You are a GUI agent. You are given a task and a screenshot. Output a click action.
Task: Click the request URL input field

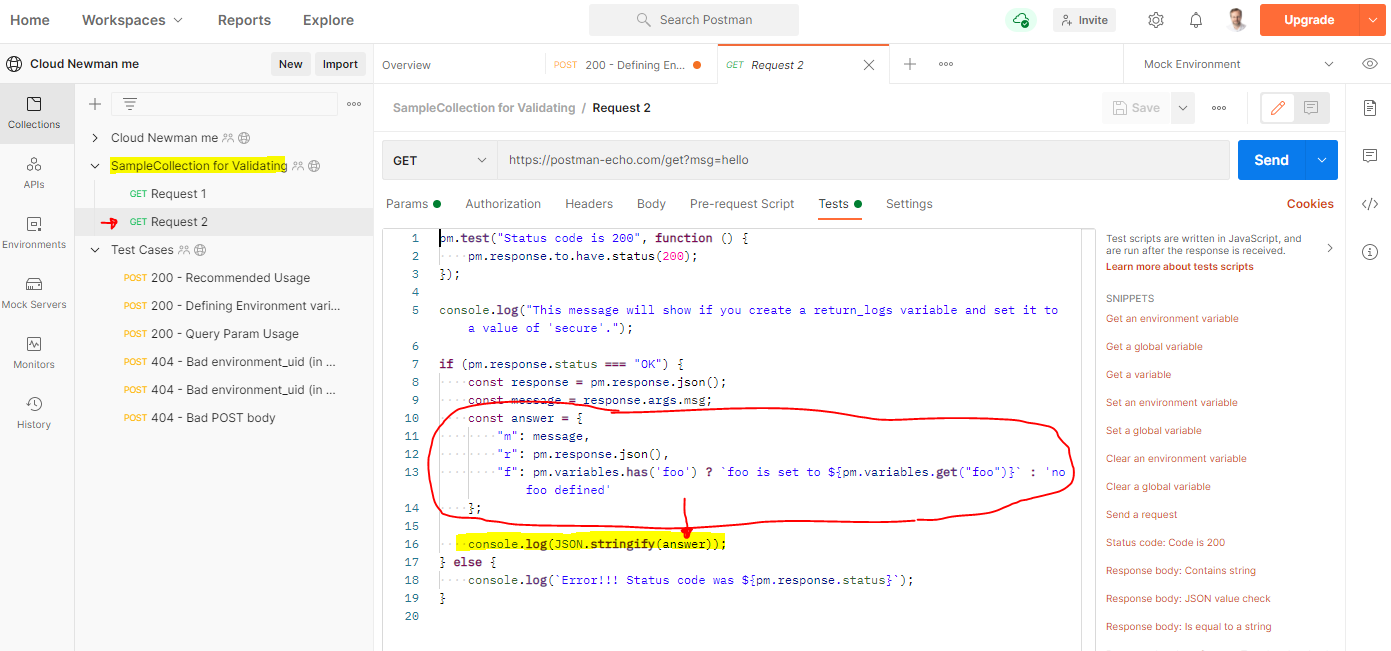click(x=863, y=160)
